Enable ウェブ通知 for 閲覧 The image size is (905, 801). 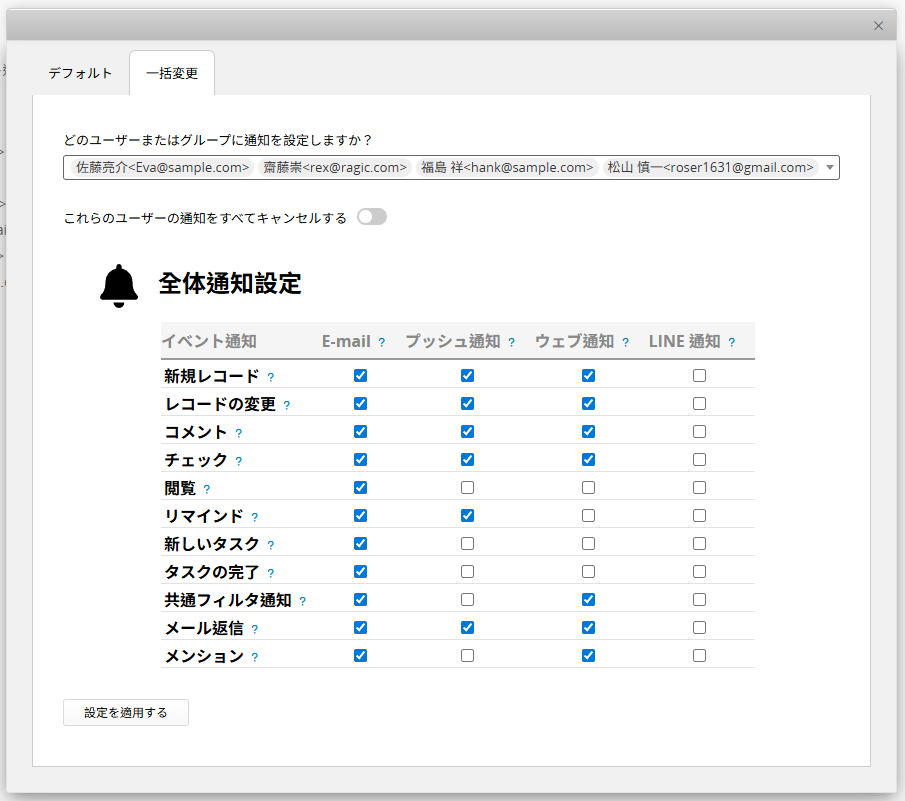[x=588, y=488]
